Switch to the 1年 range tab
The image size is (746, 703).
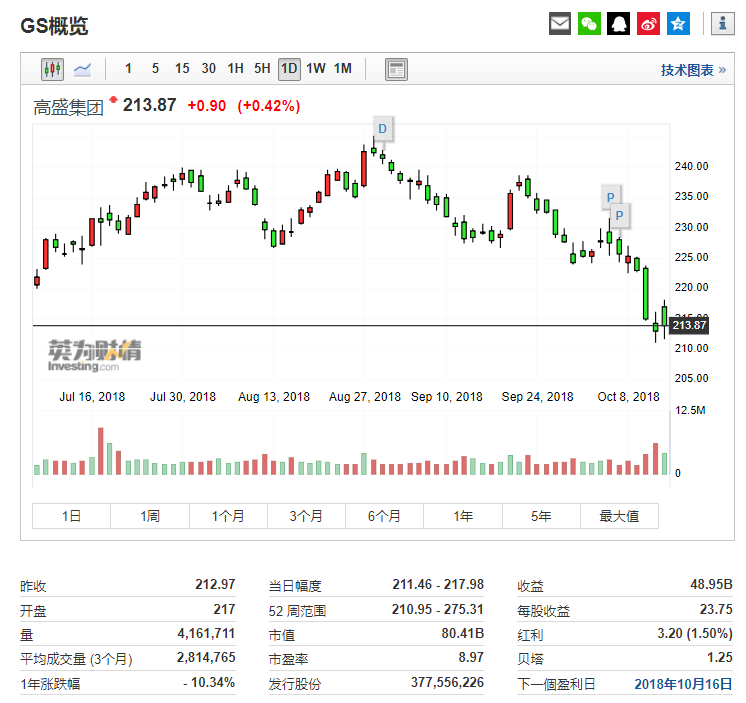pos(462,516)
